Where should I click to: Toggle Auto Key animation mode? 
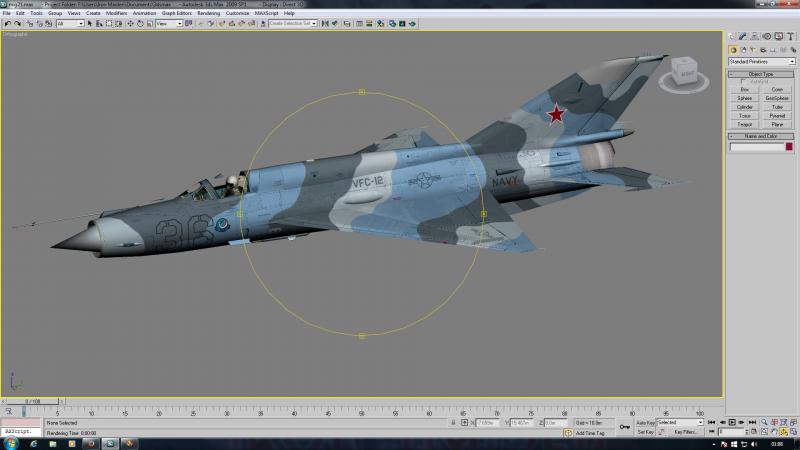645,423
